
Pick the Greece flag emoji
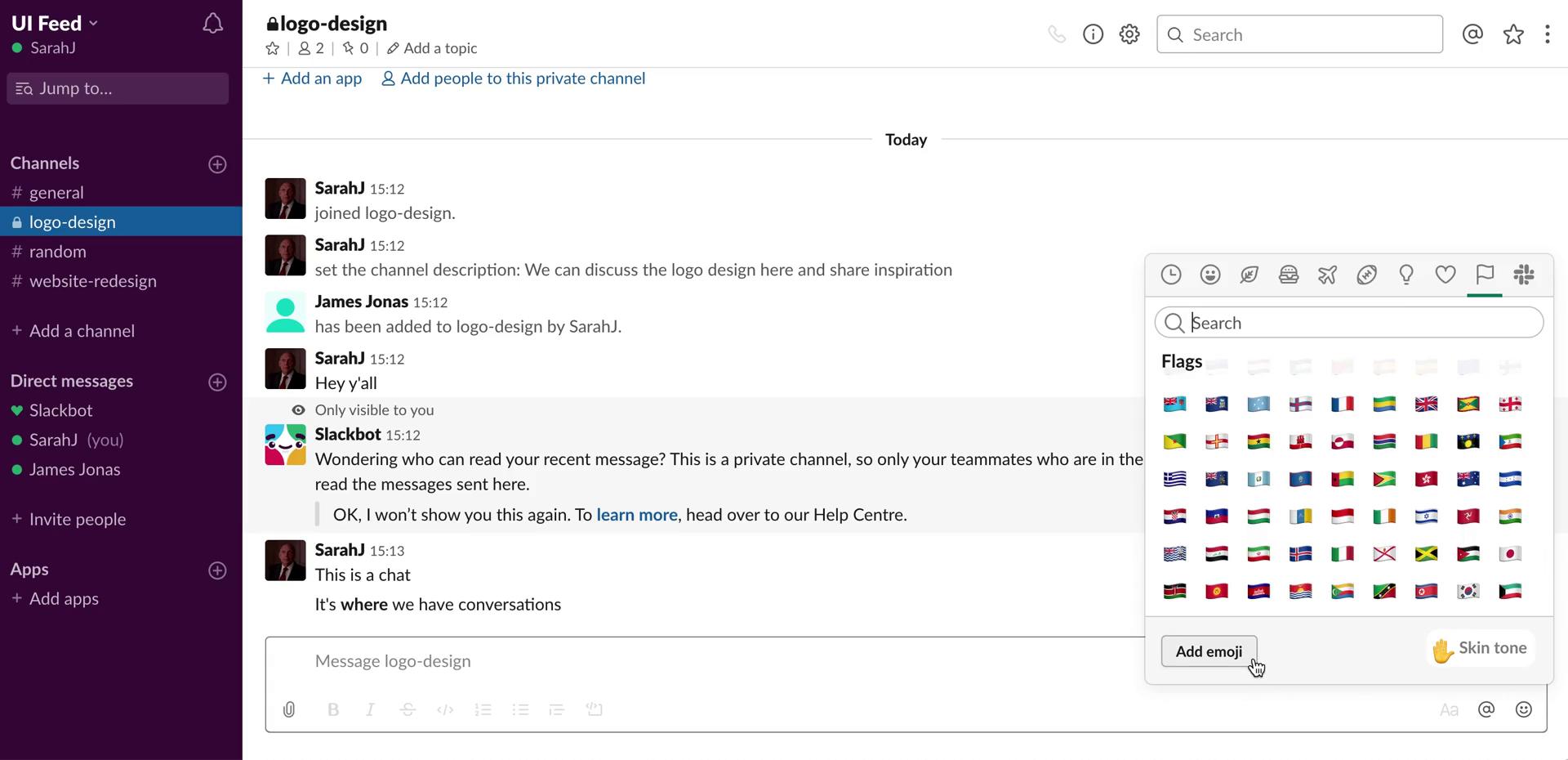(x=1174, y=479)
